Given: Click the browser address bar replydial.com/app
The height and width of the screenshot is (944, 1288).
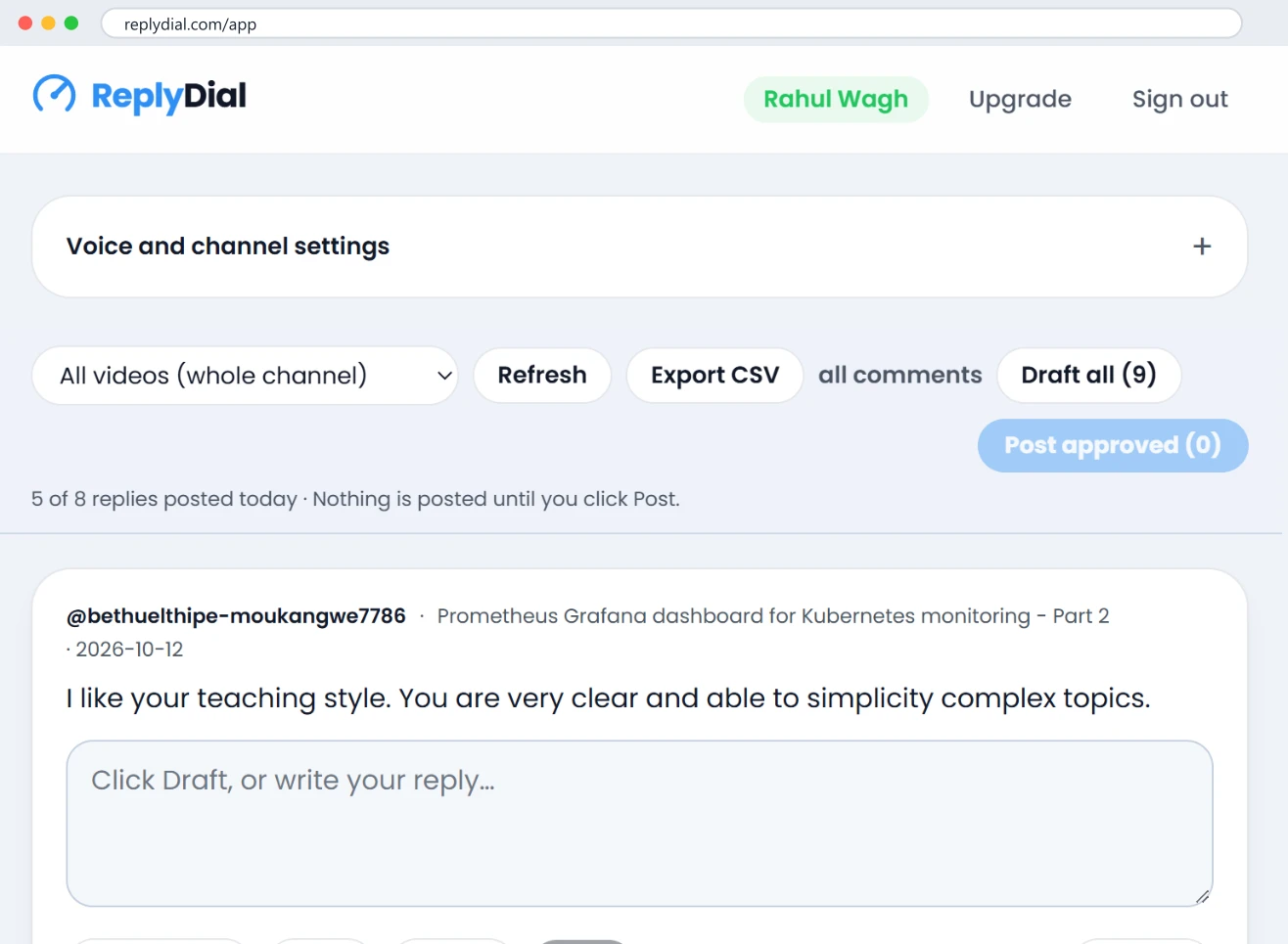Looking at the screenshot, I should pyautogui.click(x=671, y=23).
